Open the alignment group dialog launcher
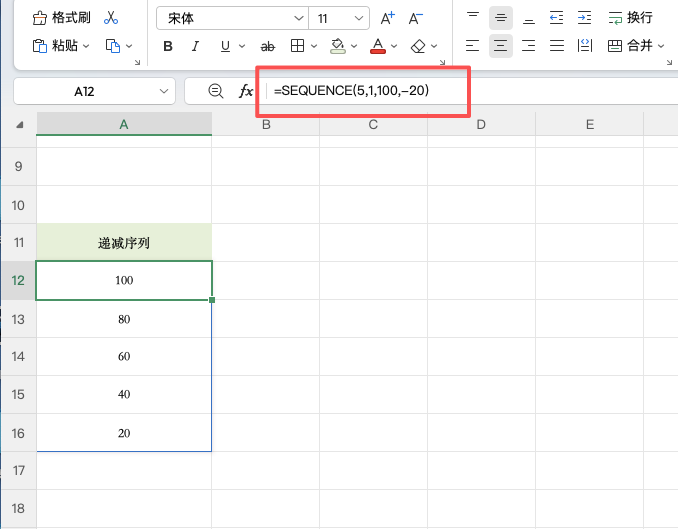The image size is (678, 529). tap(669, 63)
